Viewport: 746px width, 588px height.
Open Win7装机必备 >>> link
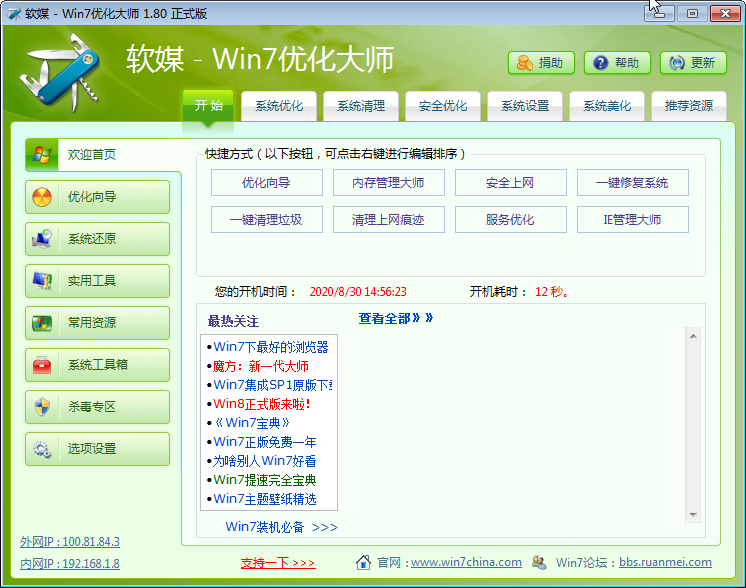(x=282, y=527)
